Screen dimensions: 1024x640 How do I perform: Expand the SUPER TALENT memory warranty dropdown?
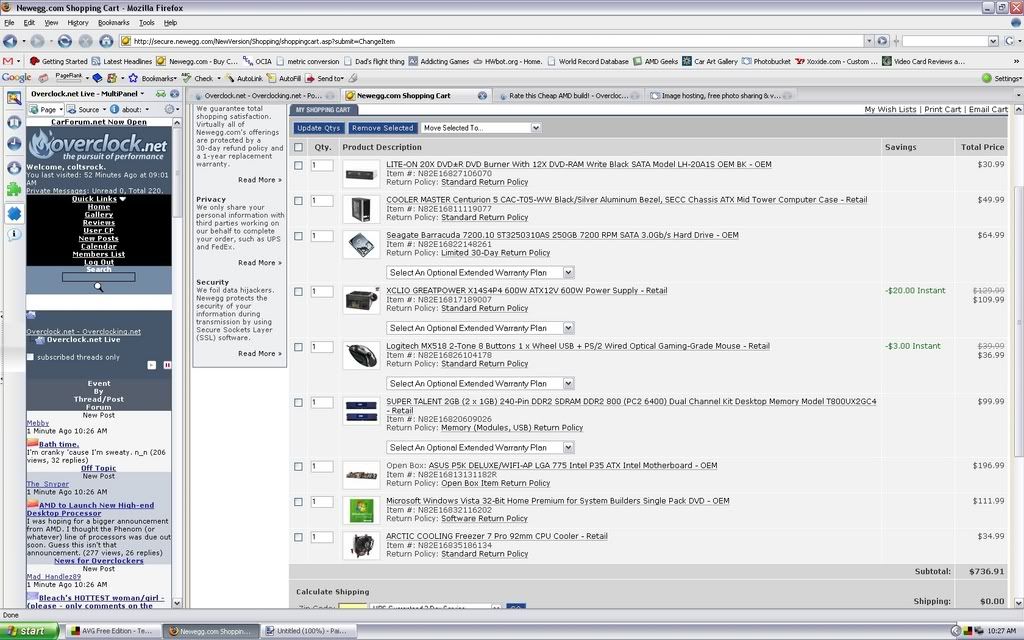(x=480, y=447)
